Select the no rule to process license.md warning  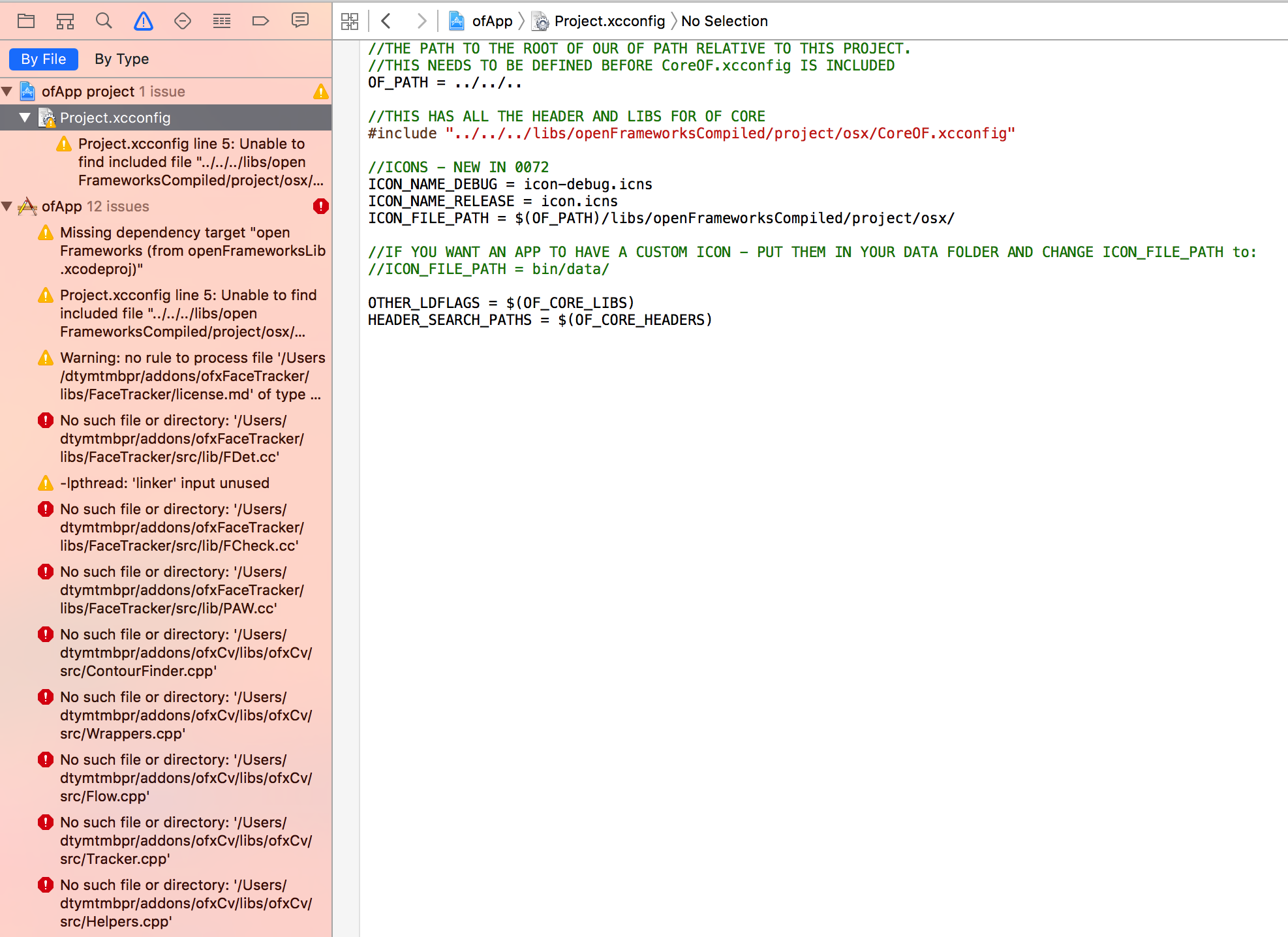[166, 376]
